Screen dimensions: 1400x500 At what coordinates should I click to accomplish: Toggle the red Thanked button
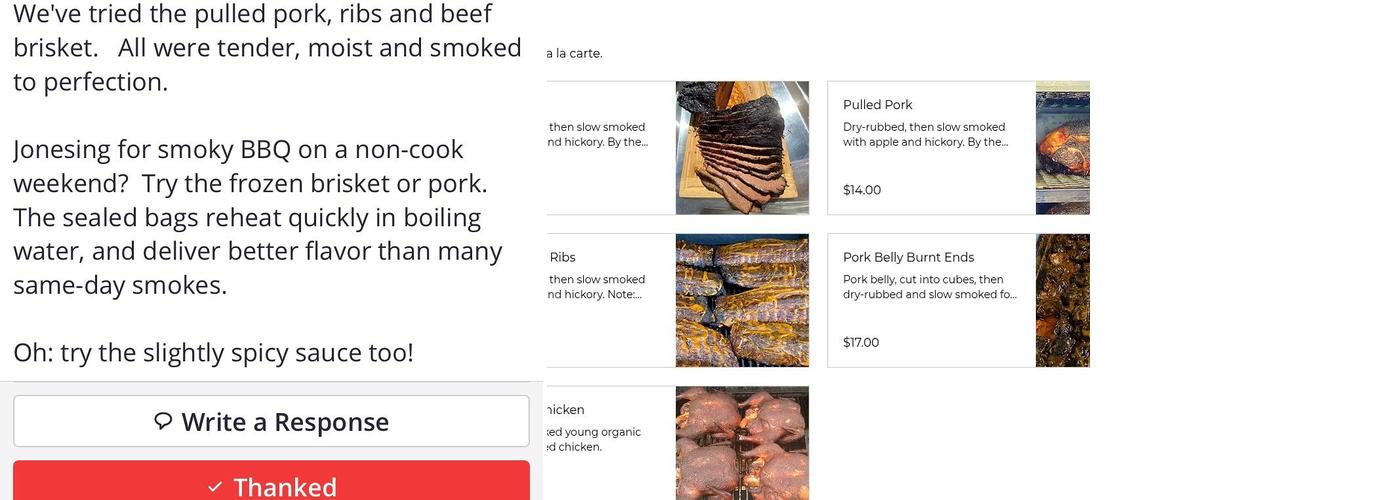click(271, 484)
